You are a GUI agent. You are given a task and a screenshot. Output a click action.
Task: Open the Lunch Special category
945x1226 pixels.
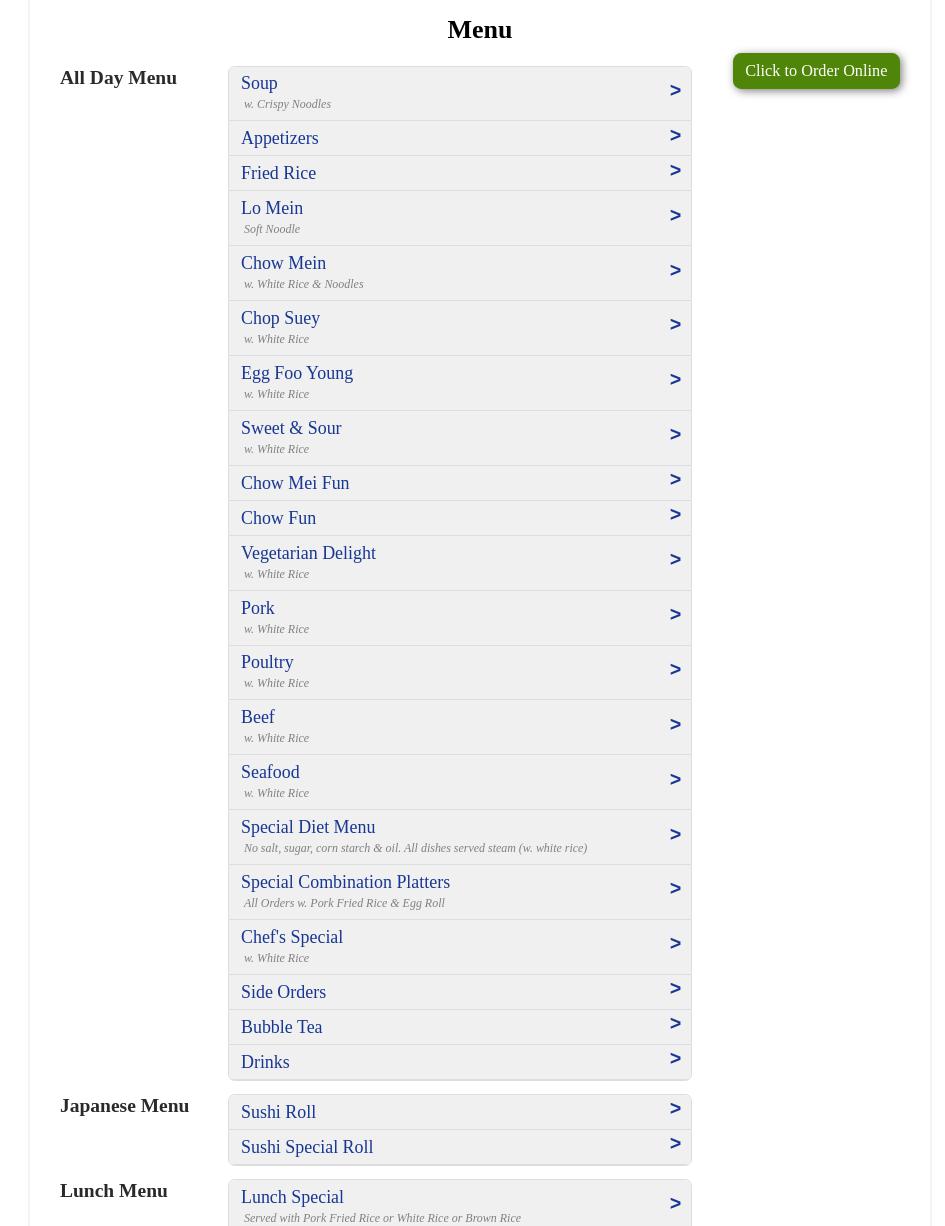point(292,1197)
